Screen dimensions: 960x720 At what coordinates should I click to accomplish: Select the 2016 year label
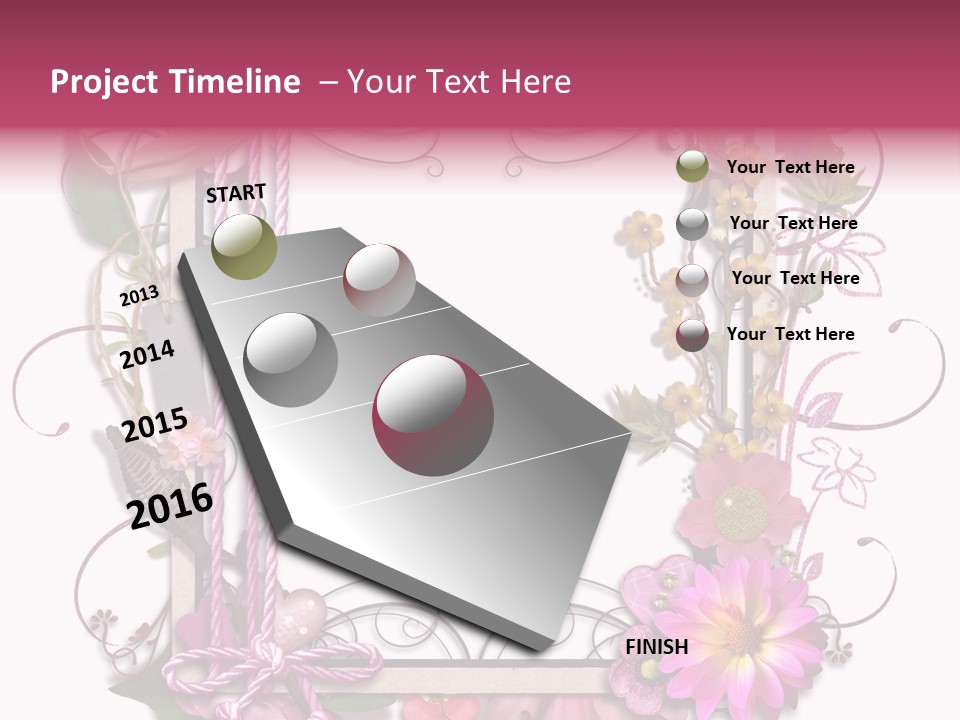168,504
